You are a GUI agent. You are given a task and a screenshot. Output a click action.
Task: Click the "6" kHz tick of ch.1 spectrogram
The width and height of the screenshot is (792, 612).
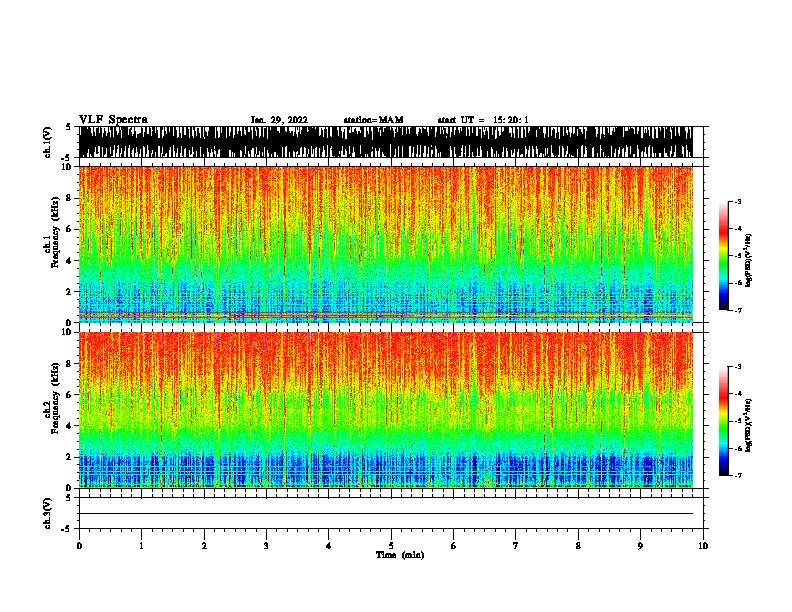click(69, 229)
